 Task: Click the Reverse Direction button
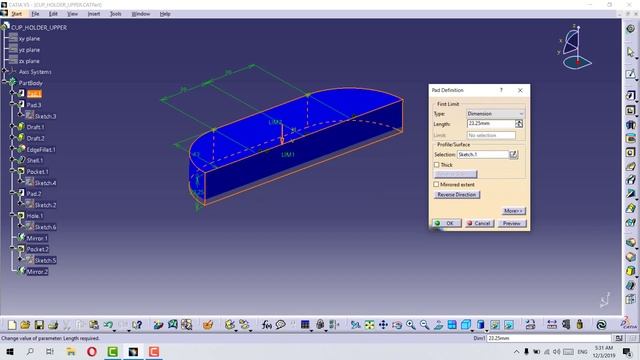pos(457,195)
